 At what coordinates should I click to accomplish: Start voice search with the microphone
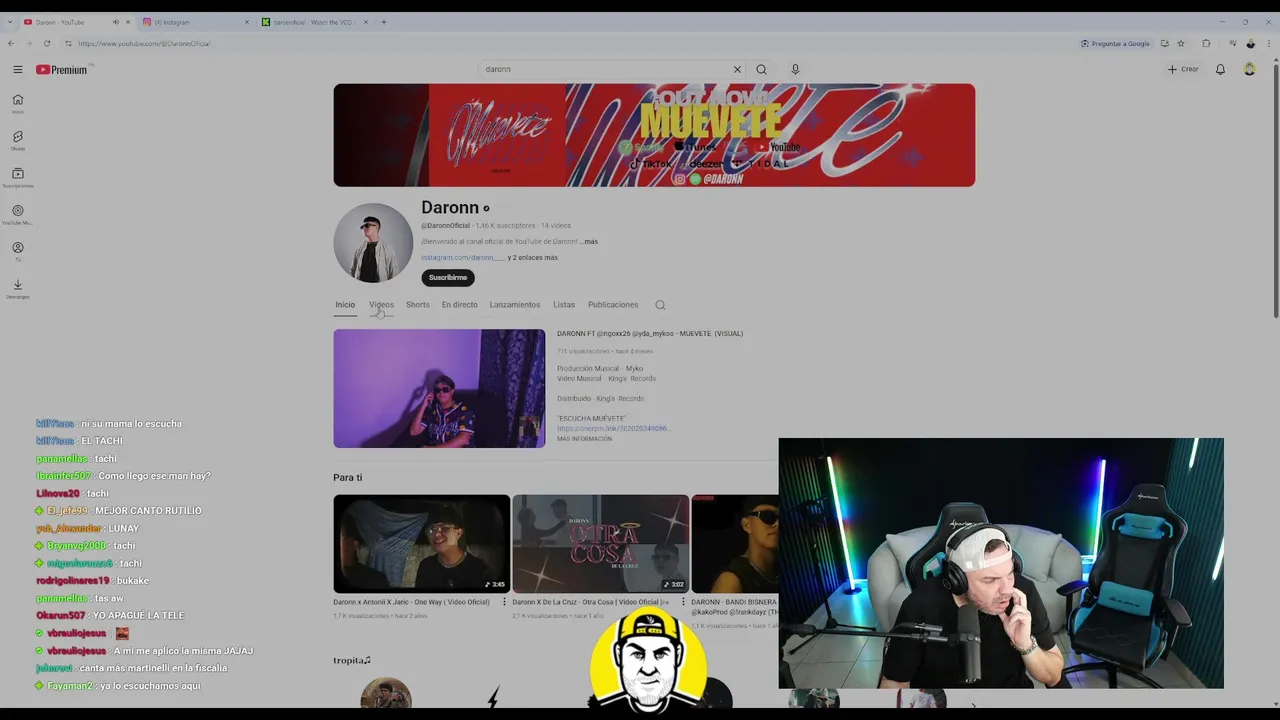pyautogui.click(x=795, y=69)
